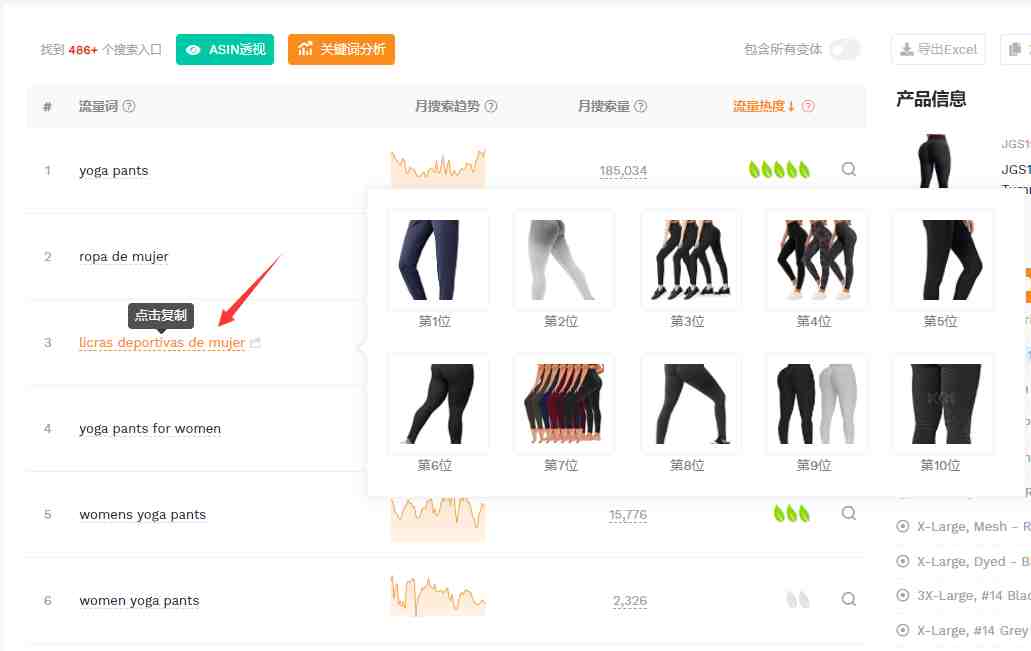Viewport: 1031px width, 651px height.
Task: Open the ASIN透视 button
Action: [225, 49]
